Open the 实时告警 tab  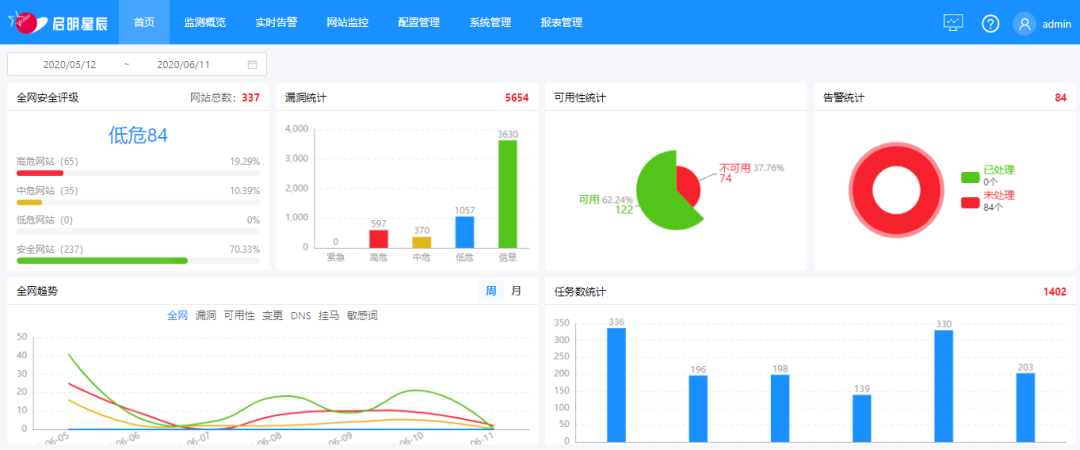pos(276,22)
